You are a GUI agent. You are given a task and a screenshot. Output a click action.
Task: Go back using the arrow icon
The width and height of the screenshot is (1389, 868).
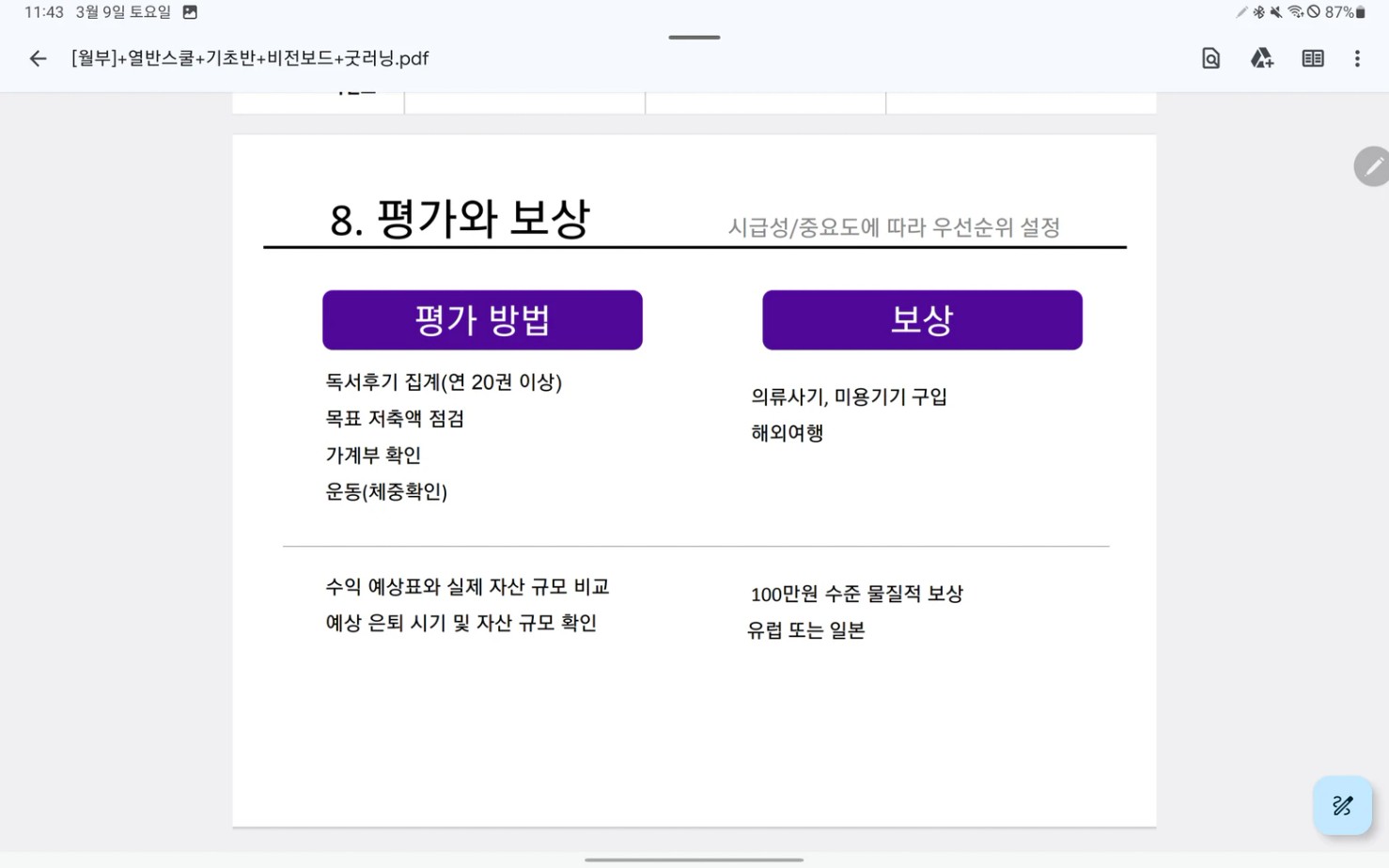pos(38,58)
